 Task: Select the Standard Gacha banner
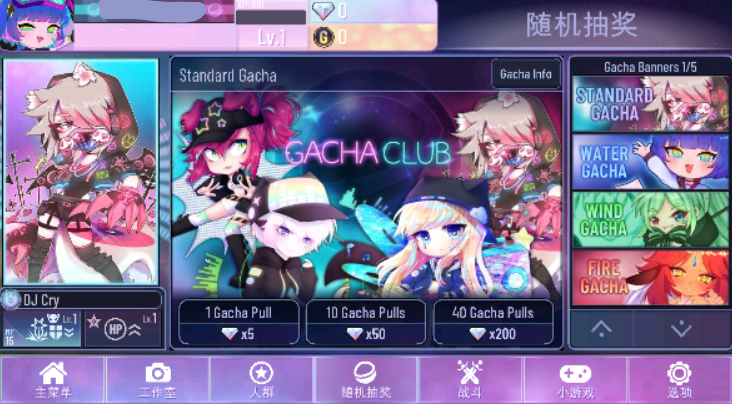click(x=650, y=104)
